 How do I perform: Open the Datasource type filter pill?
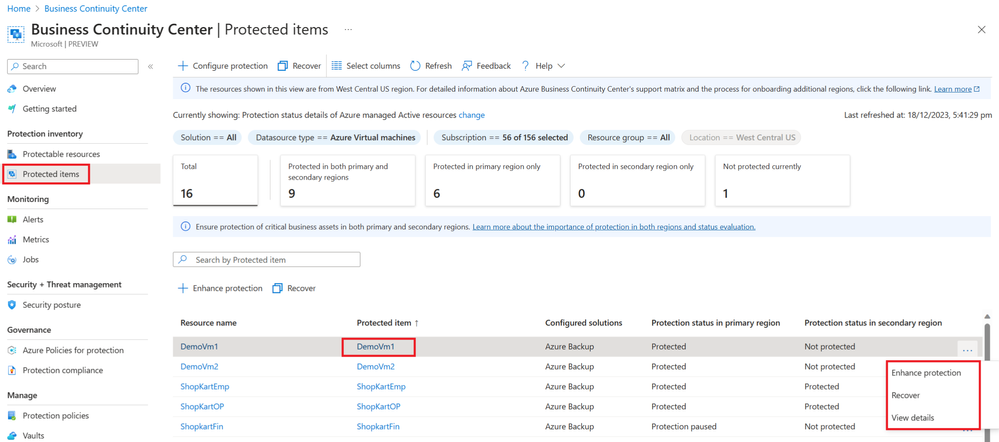[334, 138]
